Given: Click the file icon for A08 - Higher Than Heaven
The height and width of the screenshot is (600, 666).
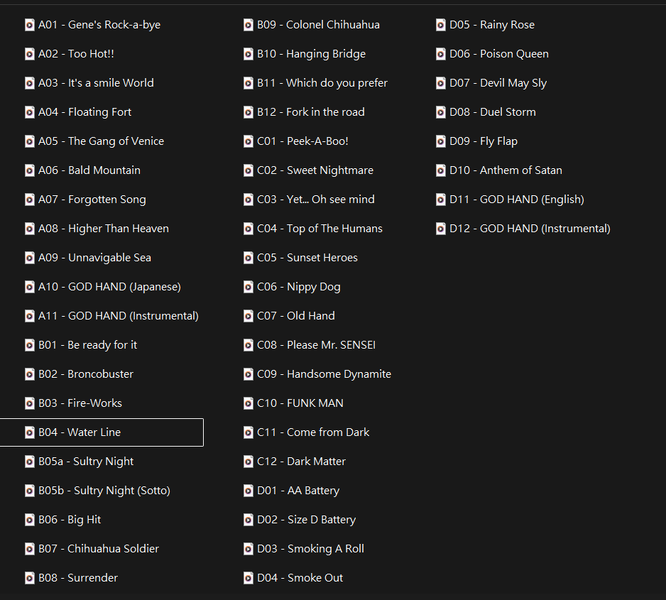Looking at the screenshot, I should tap(29, 229).
